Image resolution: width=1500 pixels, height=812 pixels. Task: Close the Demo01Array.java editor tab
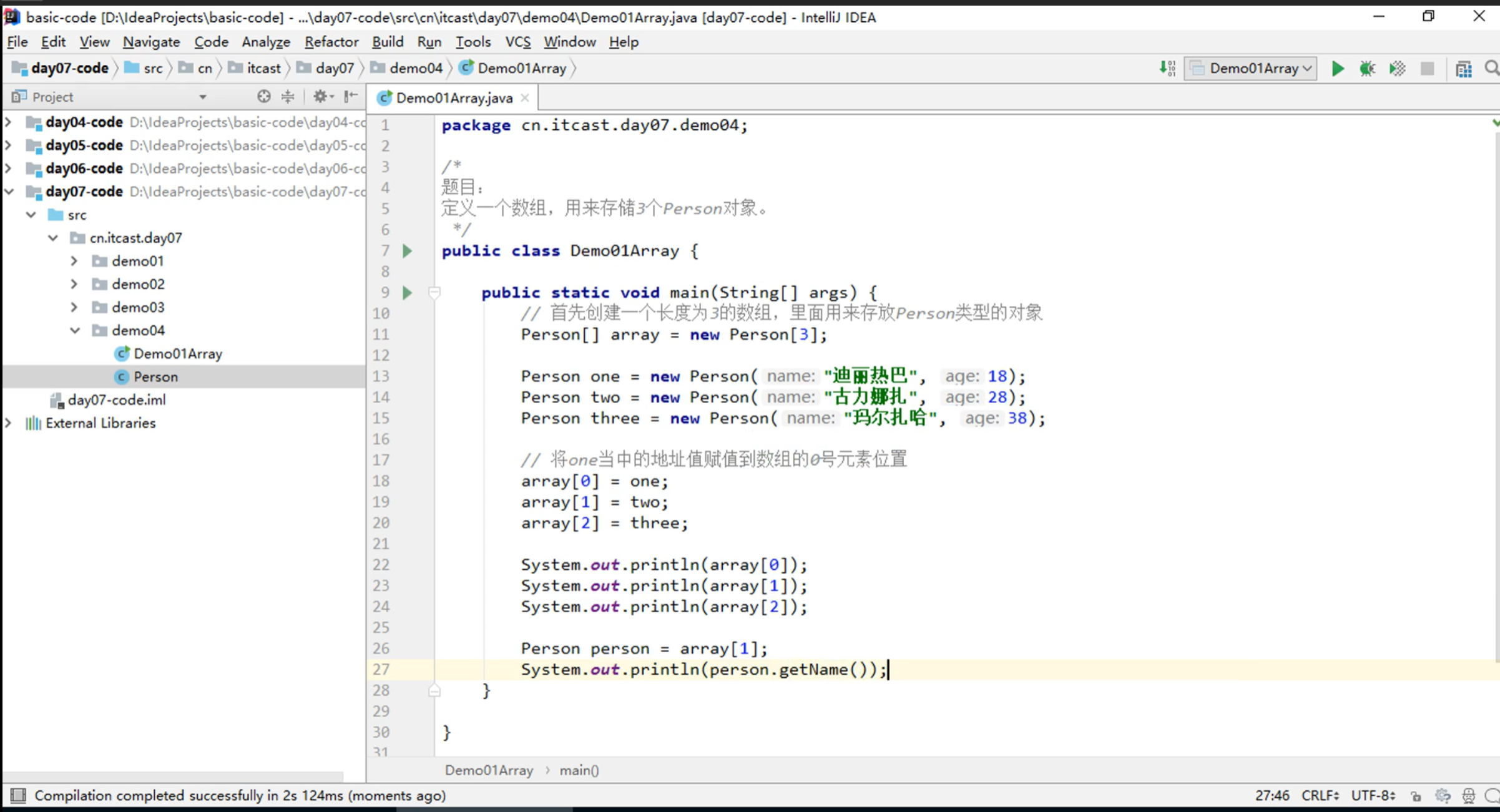coord(525,98)
